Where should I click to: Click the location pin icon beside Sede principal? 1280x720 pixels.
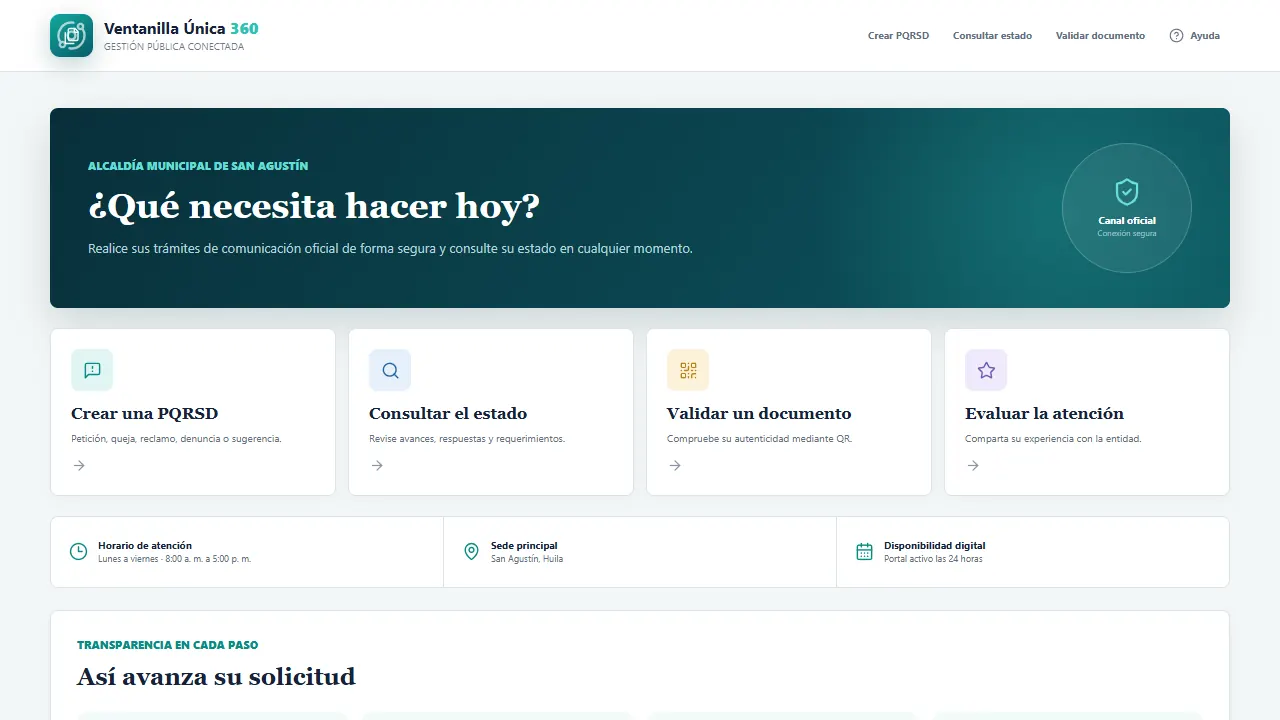pos(472,551)
